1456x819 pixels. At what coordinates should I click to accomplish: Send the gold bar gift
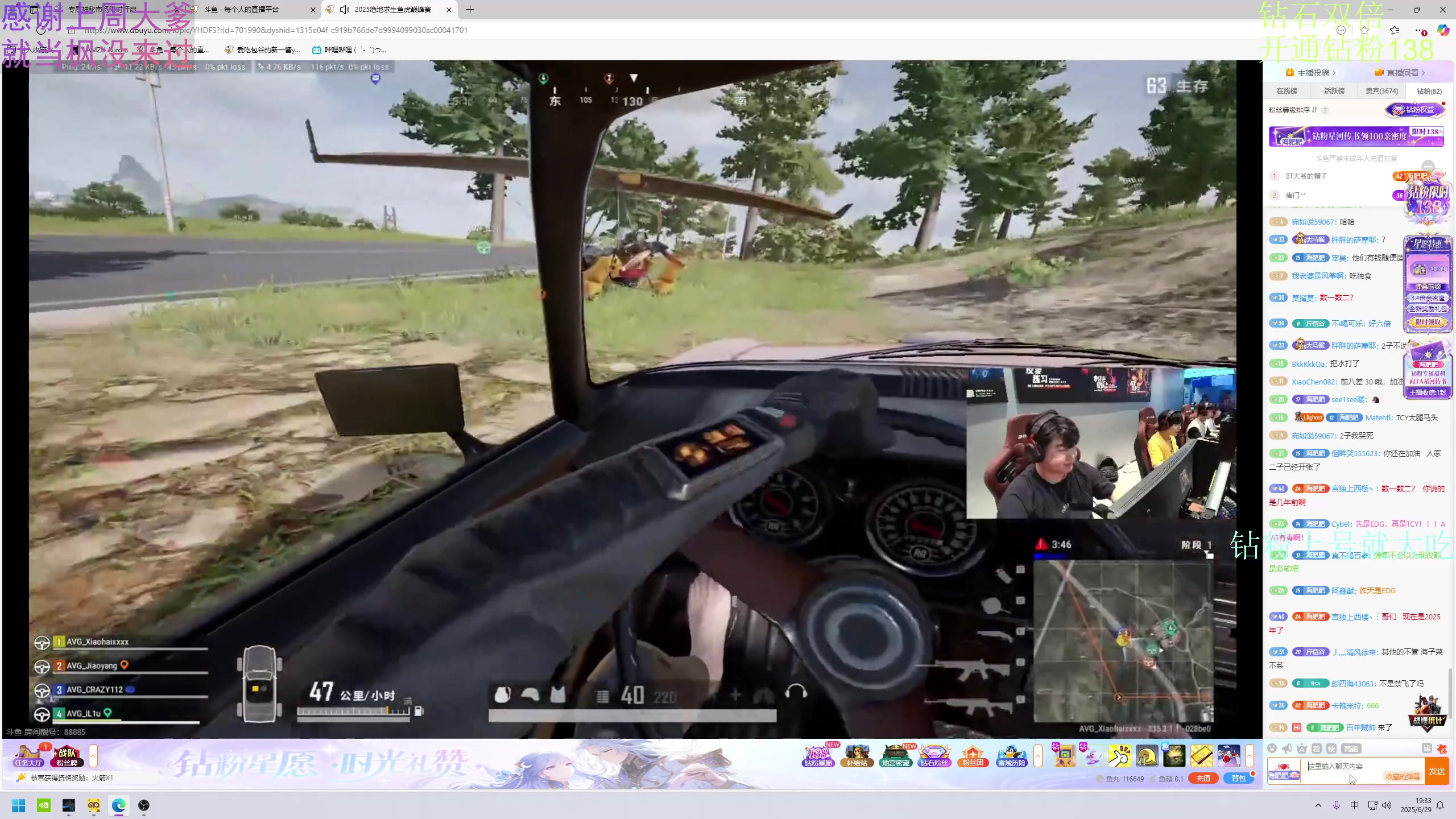point(1201,756)
